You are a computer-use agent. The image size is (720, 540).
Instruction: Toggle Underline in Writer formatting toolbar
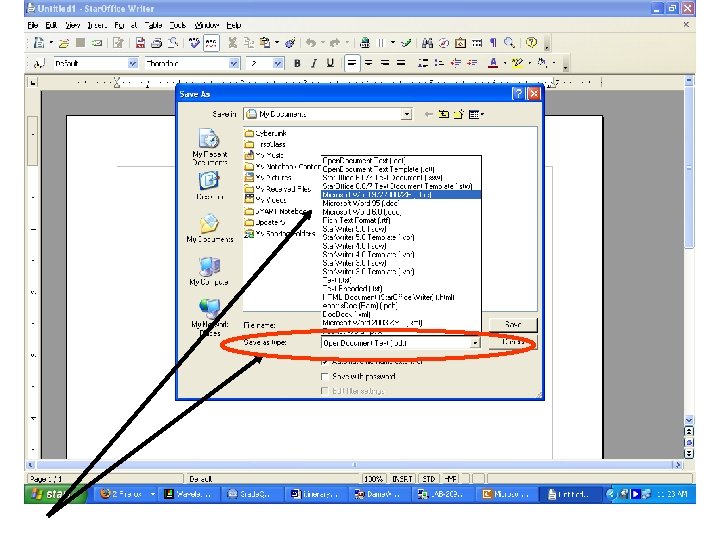tap(330, 63)
